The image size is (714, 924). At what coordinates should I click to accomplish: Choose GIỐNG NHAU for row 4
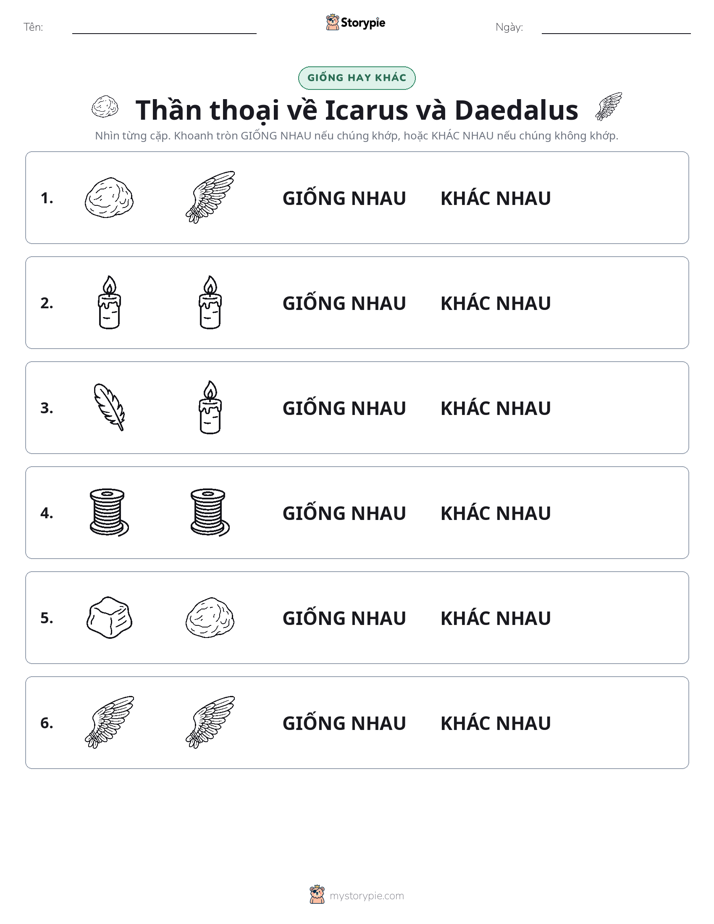344,513
